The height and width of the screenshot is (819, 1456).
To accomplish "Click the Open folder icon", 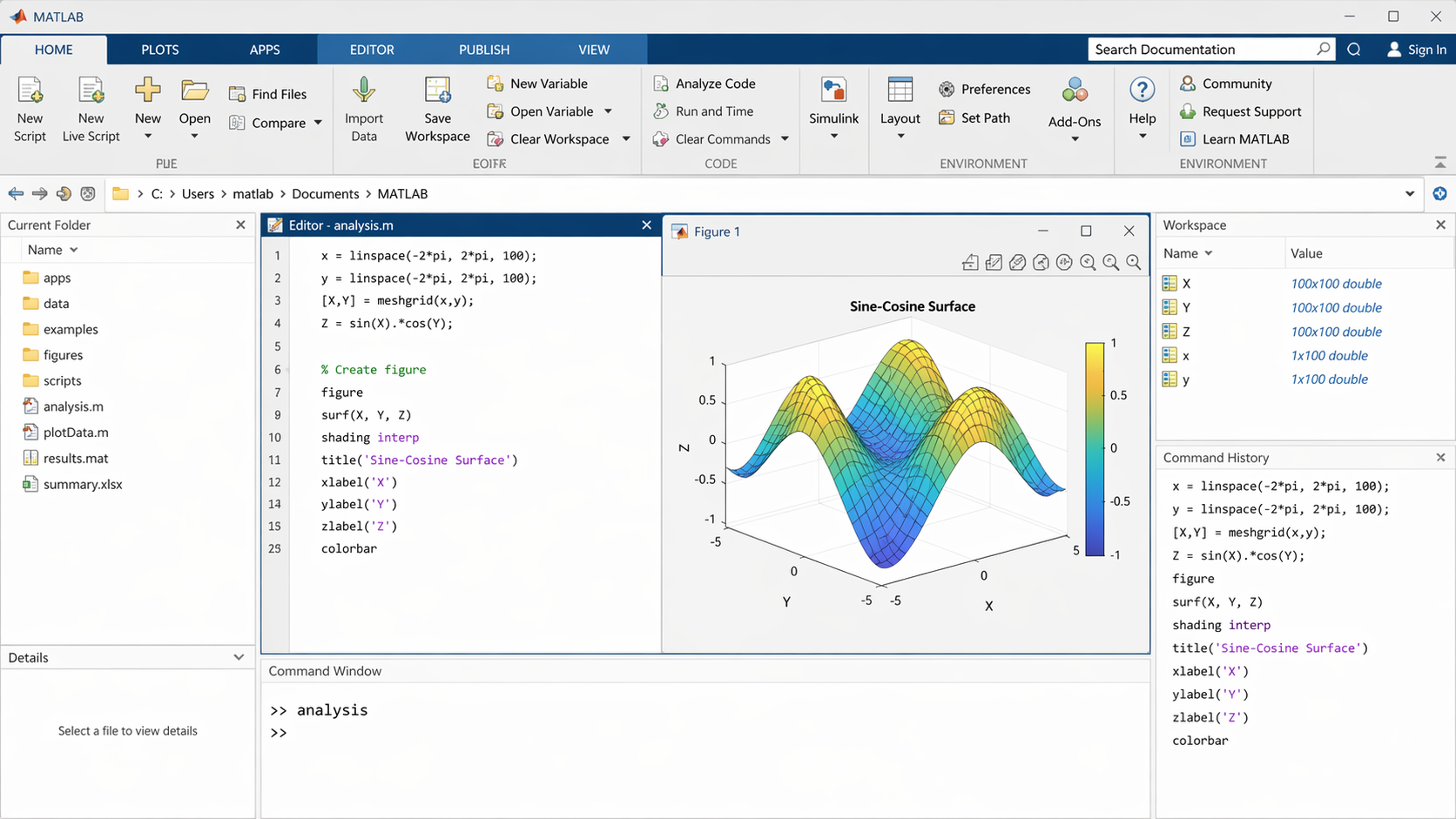I will click(x=194, y=90).
